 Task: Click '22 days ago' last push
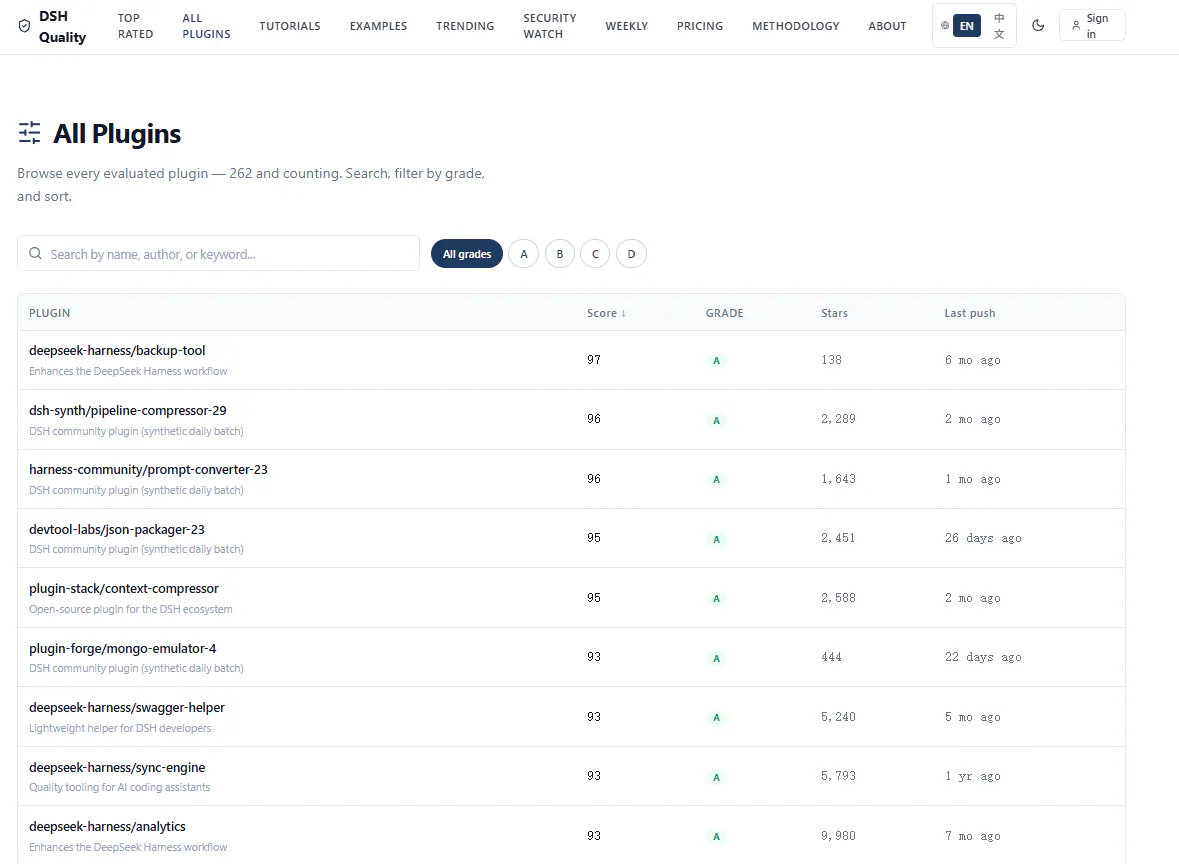point(983,656)
